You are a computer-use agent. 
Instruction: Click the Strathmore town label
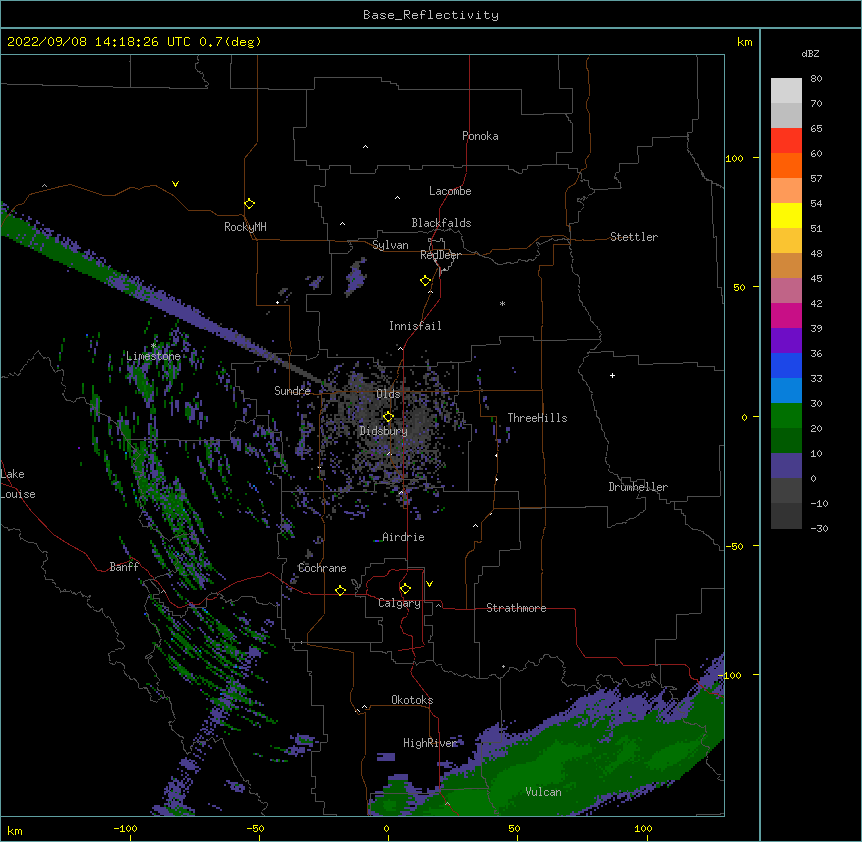516,608
